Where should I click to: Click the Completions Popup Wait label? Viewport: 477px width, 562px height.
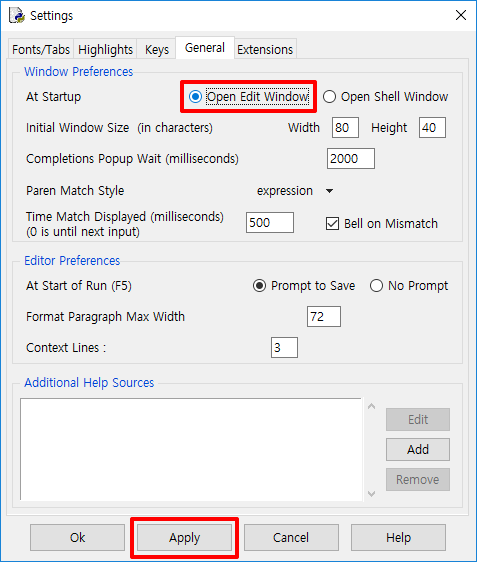tap(132, 158)
